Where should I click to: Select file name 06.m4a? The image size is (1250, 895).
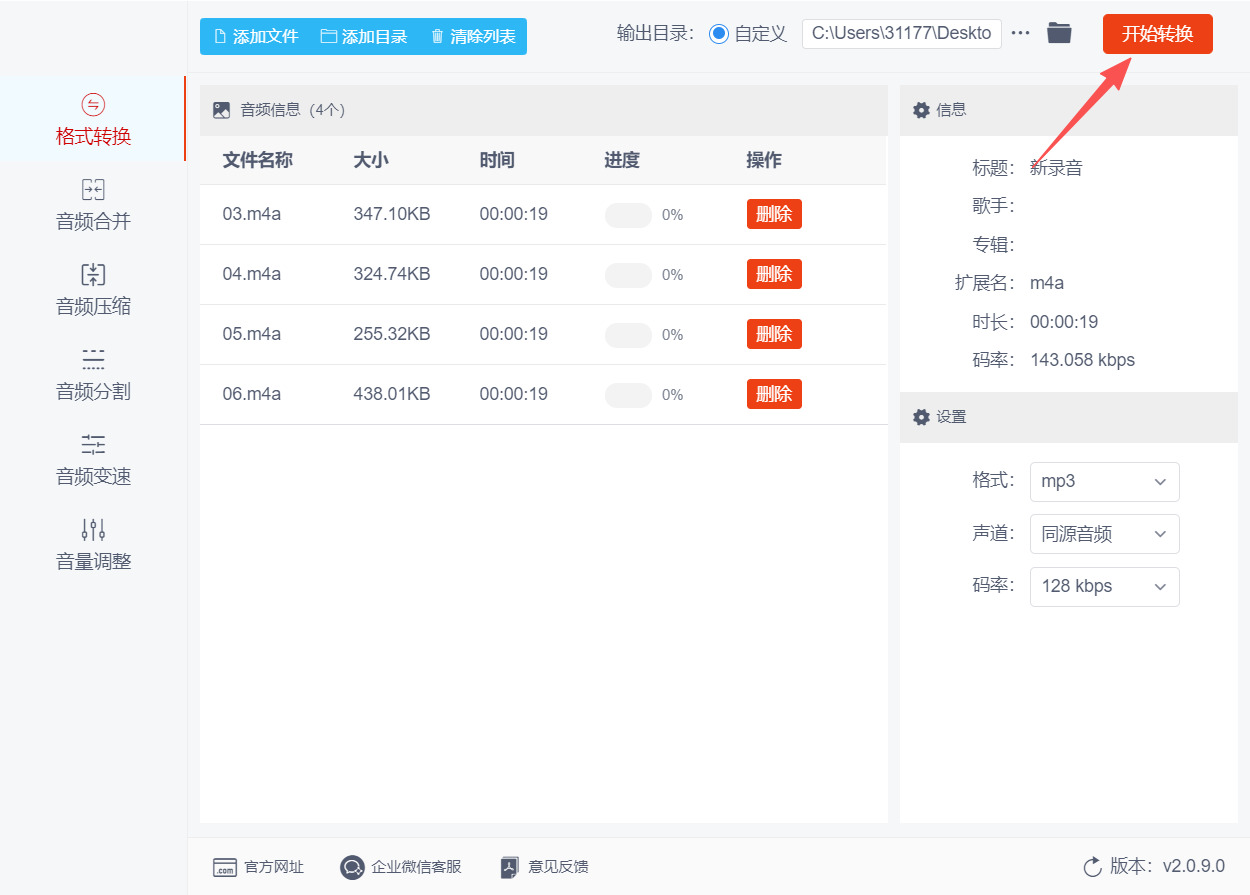click(252, 394)
